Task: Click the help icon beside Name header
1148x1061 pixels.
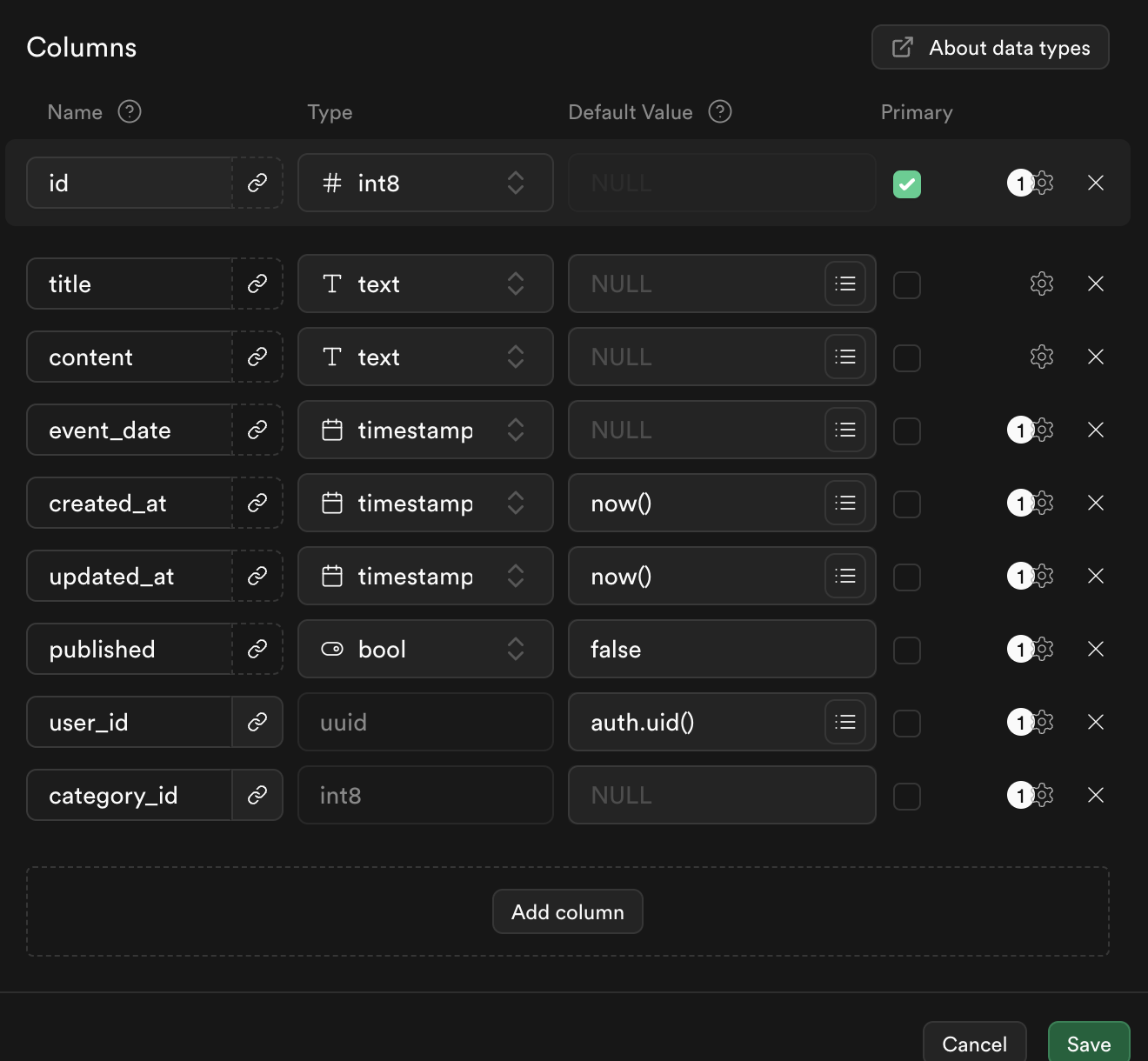Action: click(x=130, y=111)
